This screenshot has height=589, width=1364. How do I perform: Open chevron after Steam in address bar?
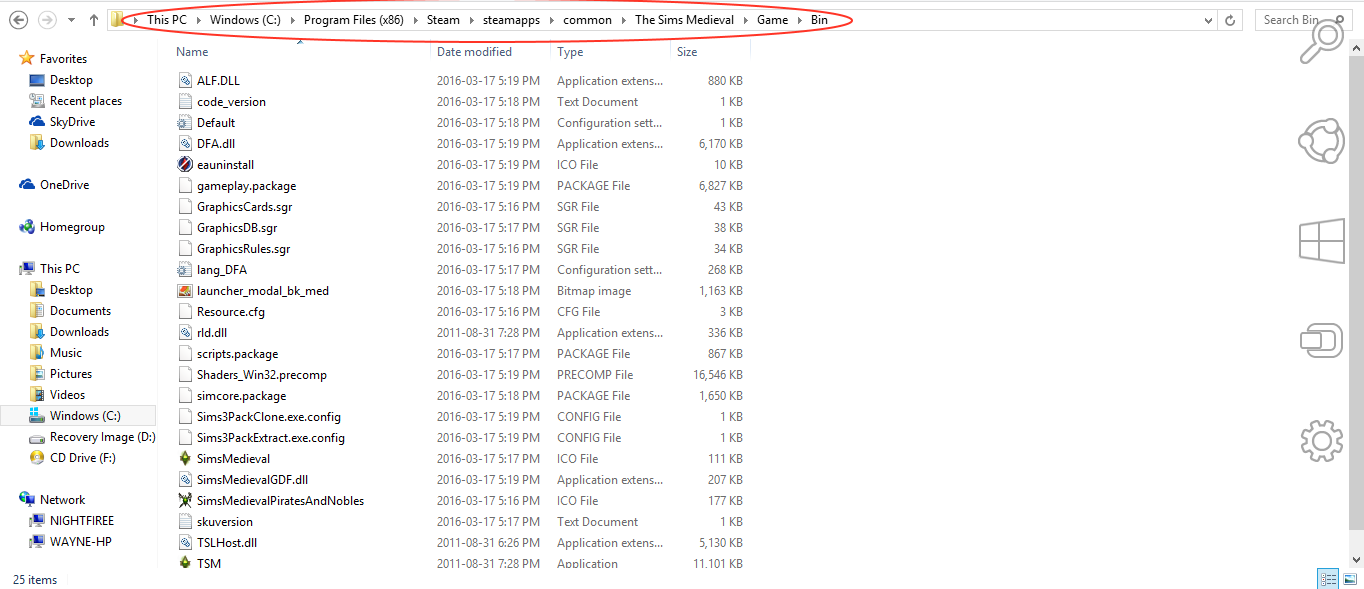click(x=470, y=20)
